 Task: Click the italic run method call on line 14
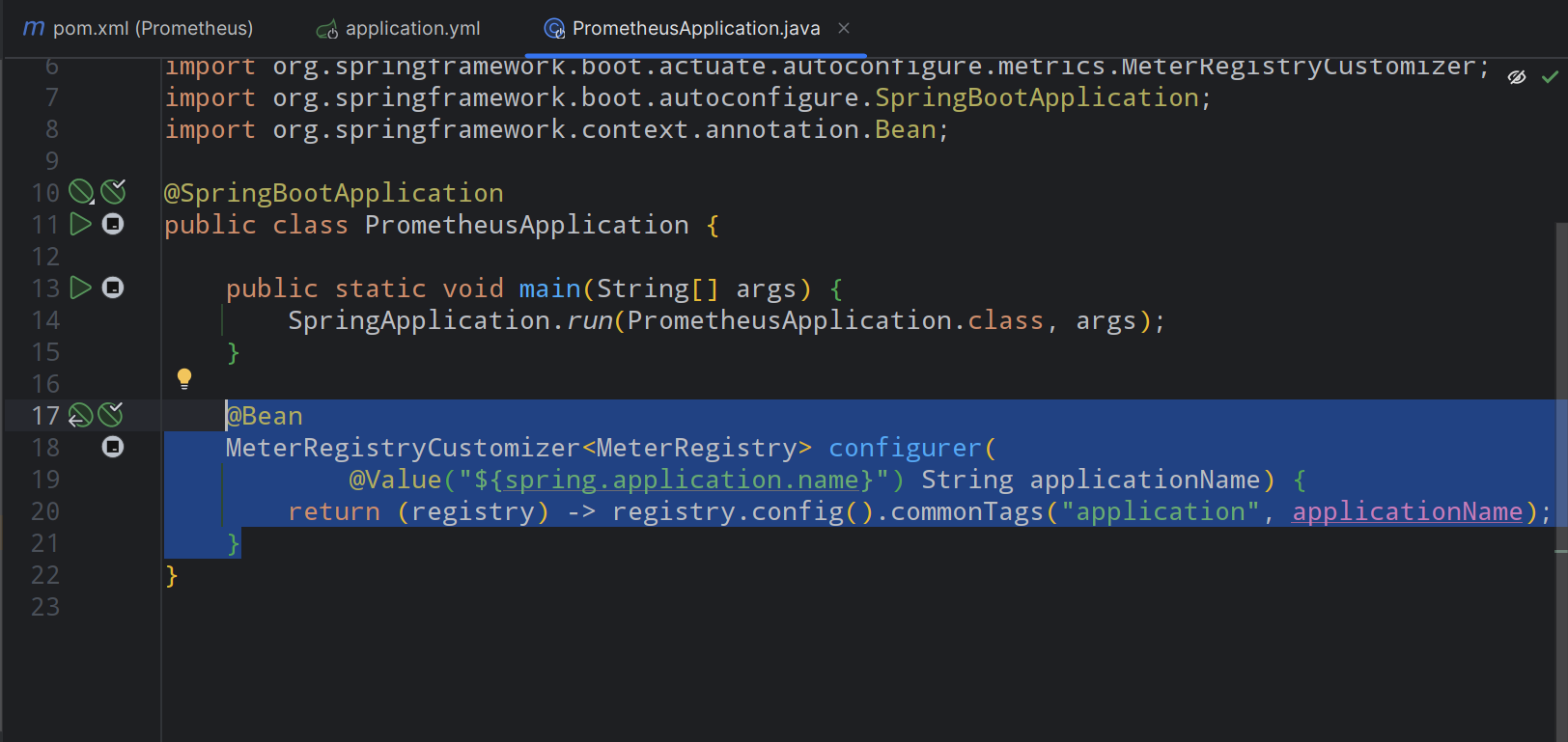point(589,320)
